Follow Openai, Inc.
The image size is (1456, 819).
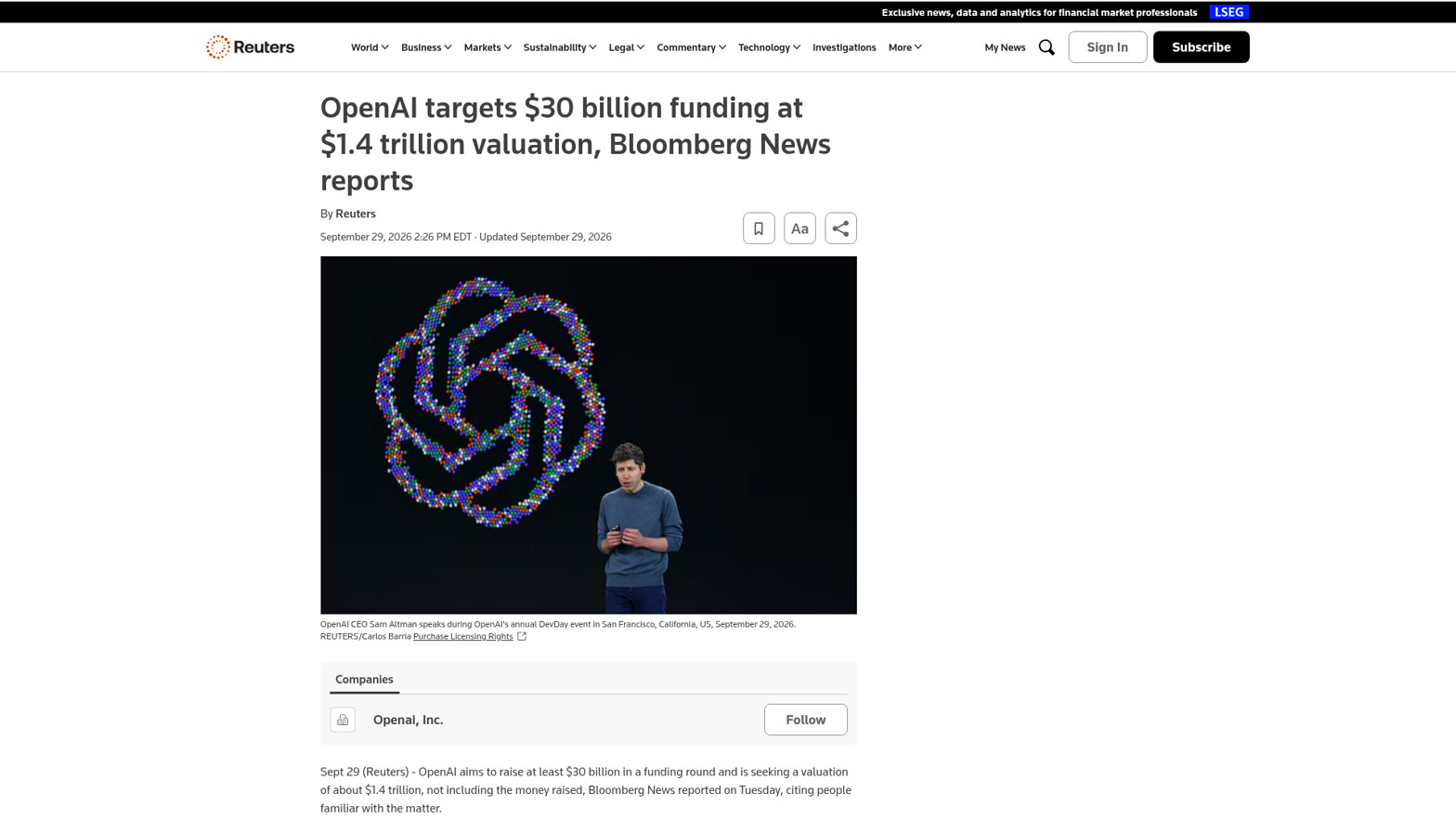[x=805, y=720]
